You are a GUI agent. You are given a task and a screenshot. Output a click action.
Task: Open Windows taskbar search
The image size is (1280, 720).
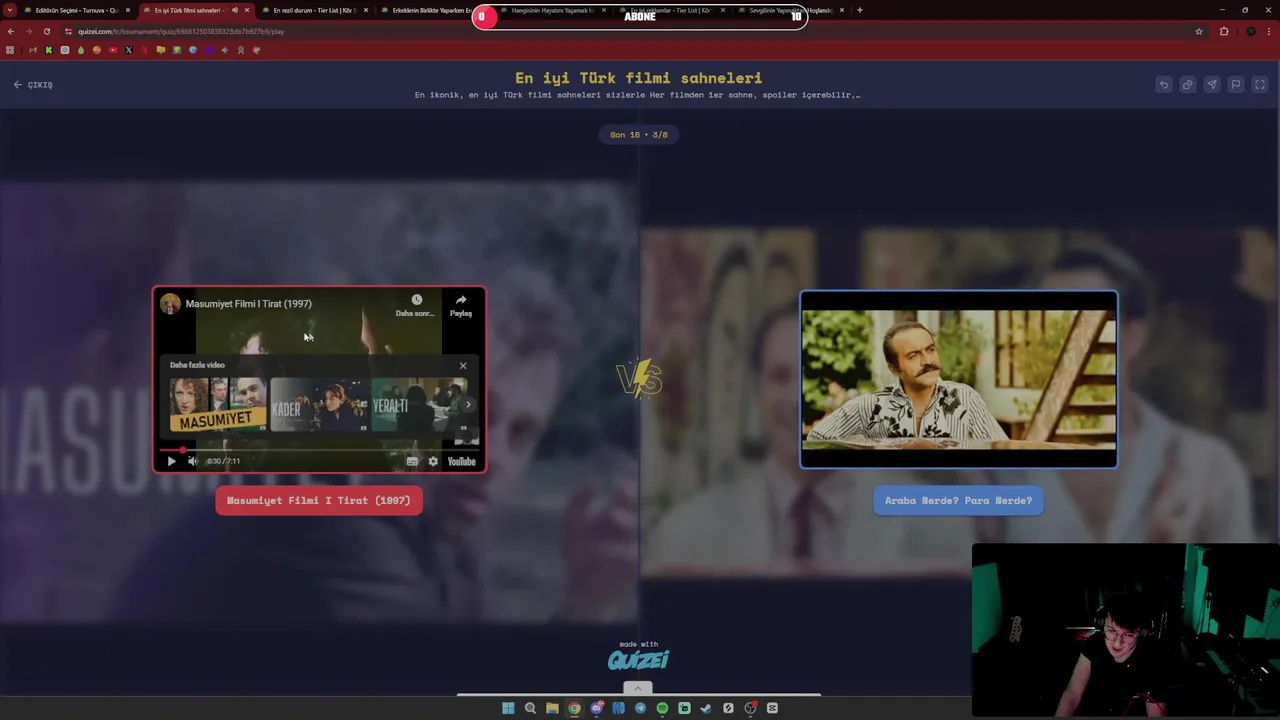point(530,708)
